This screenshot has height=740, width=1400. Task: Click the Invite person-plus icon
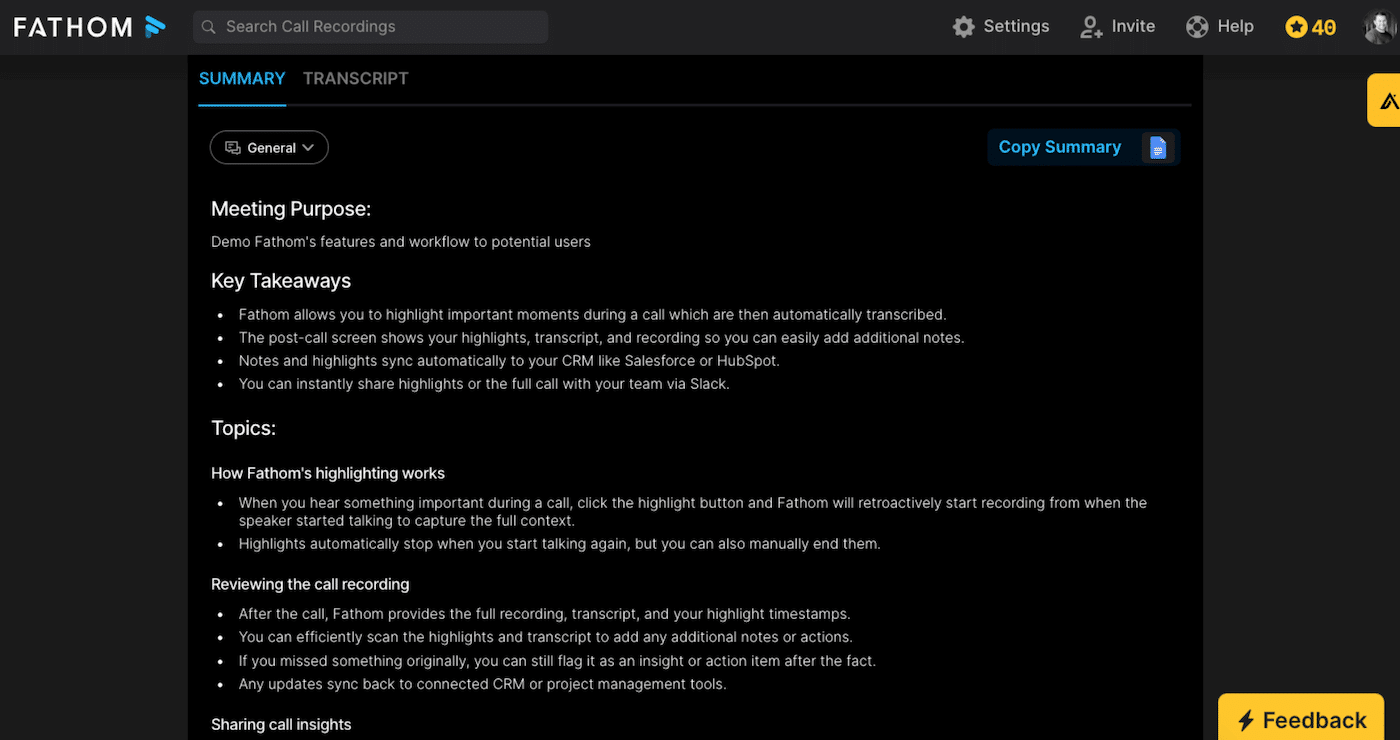pyautogui.click(x=1091, y=27)
